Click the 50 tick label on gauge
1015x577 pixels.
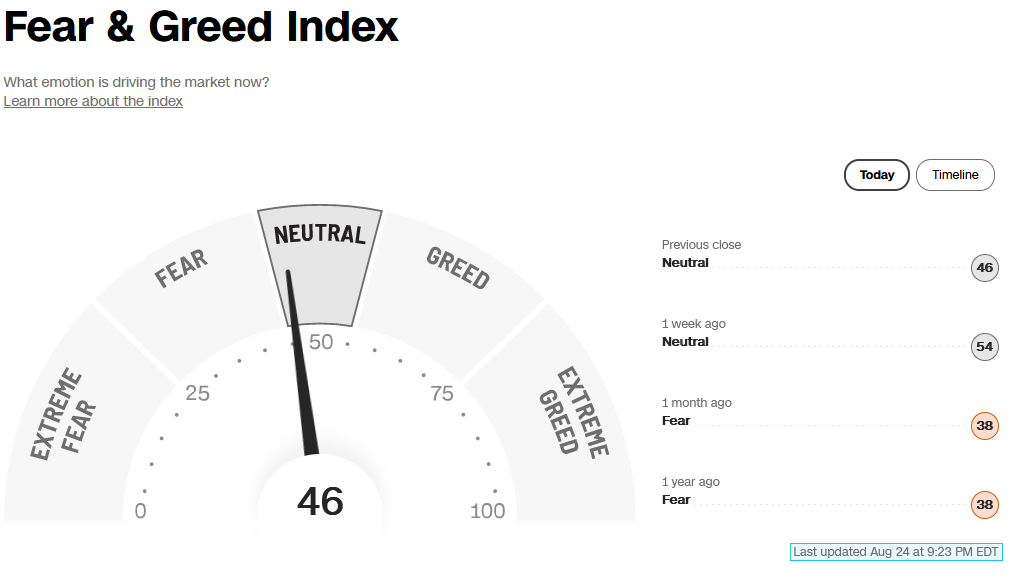click(320, 342)
